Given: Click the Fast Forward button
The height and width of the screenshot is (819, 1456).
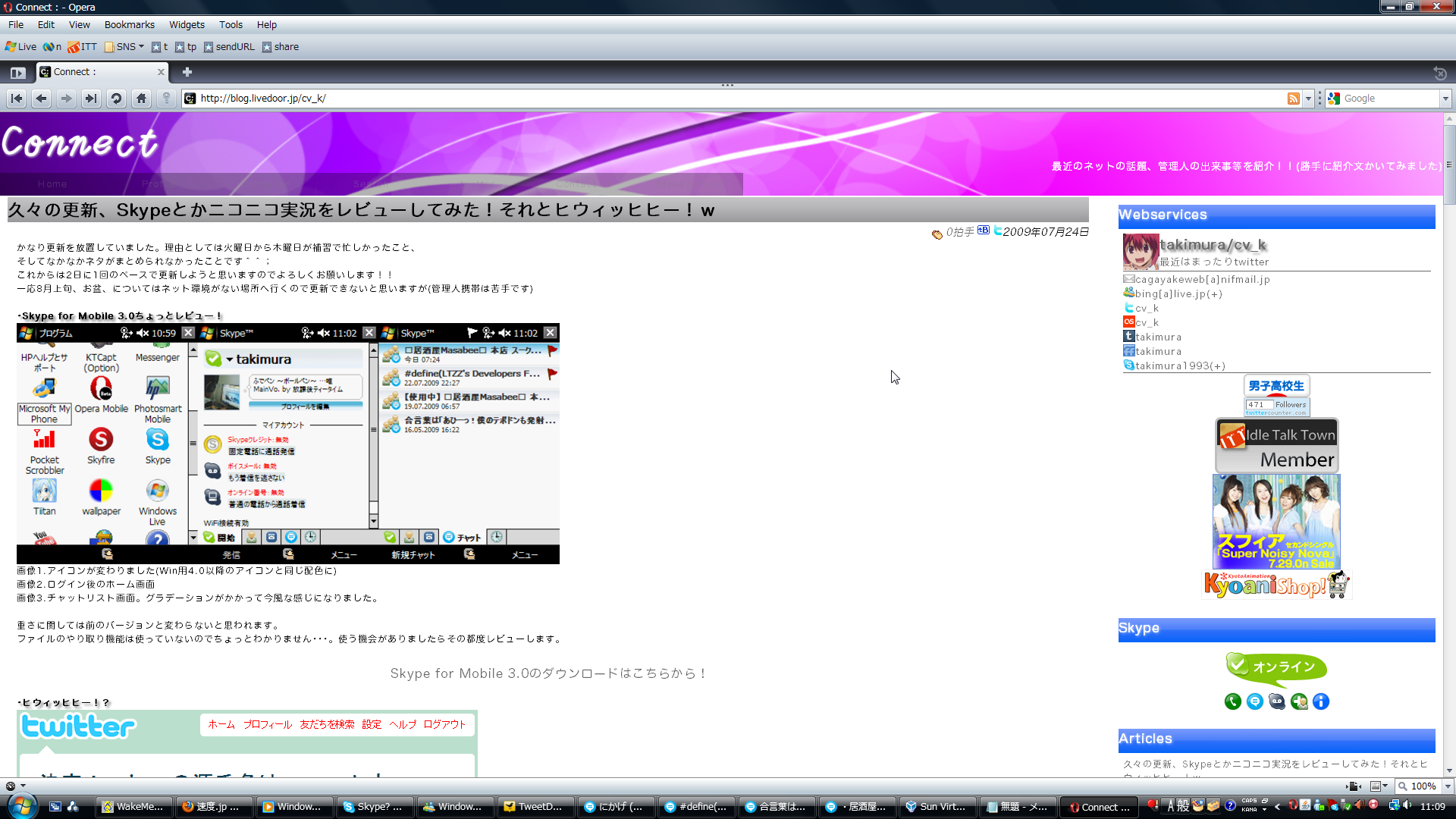Looking at the screenshot, I should pyautogui.click(x=91, y=99).
